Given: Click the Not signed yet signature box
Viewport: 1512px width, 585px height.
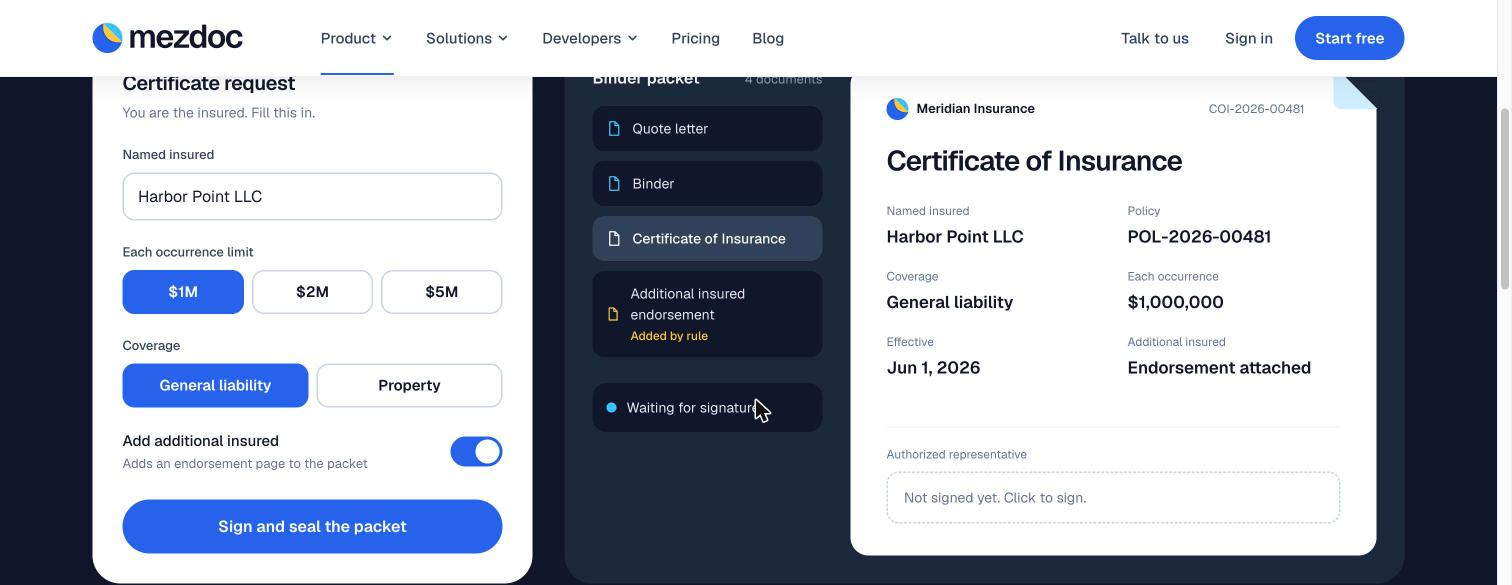Looking at the screenshot, I should coord(1113,497).
